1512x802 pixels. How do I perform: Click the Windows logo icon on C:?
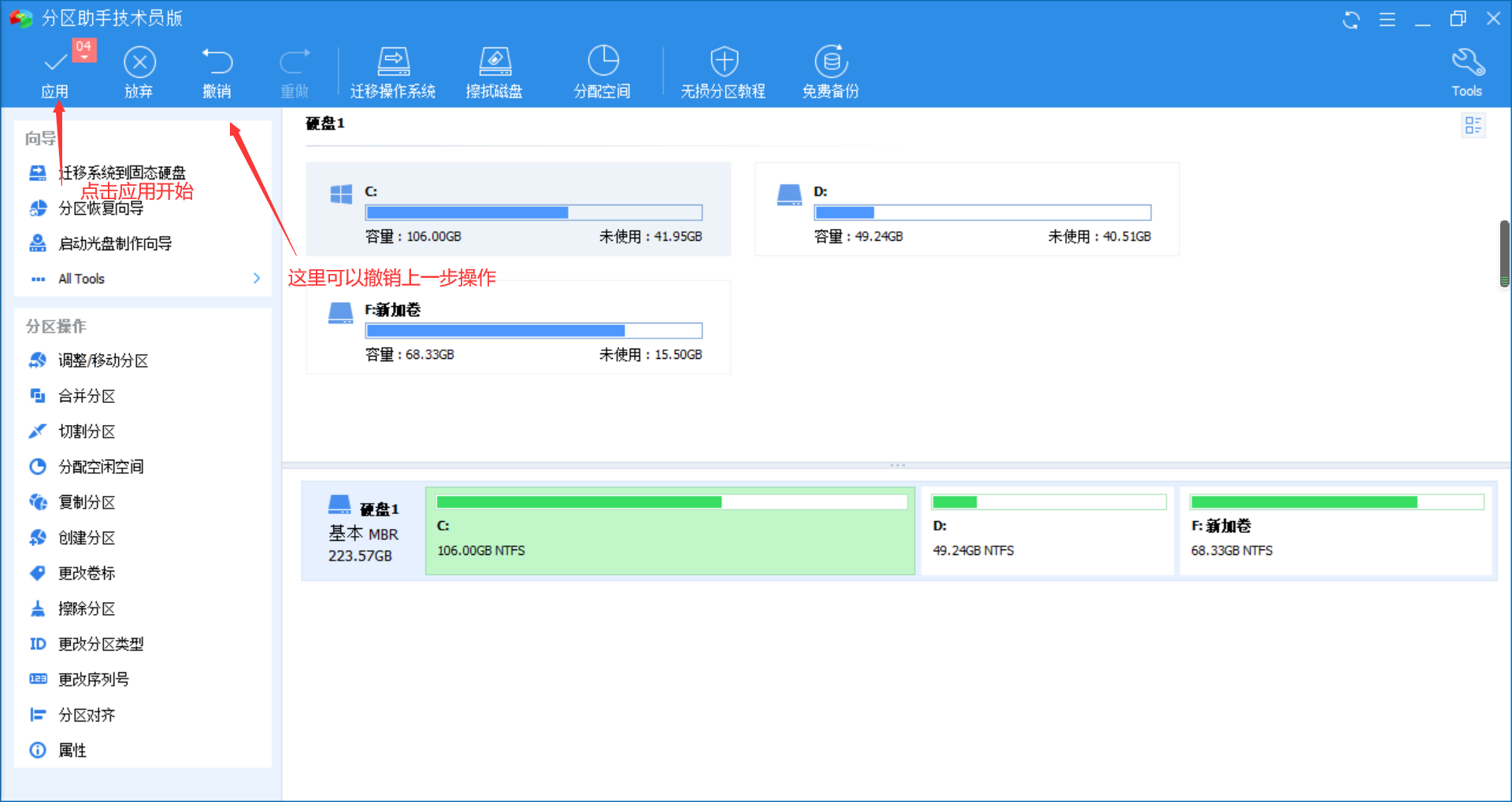coord(341,194)
